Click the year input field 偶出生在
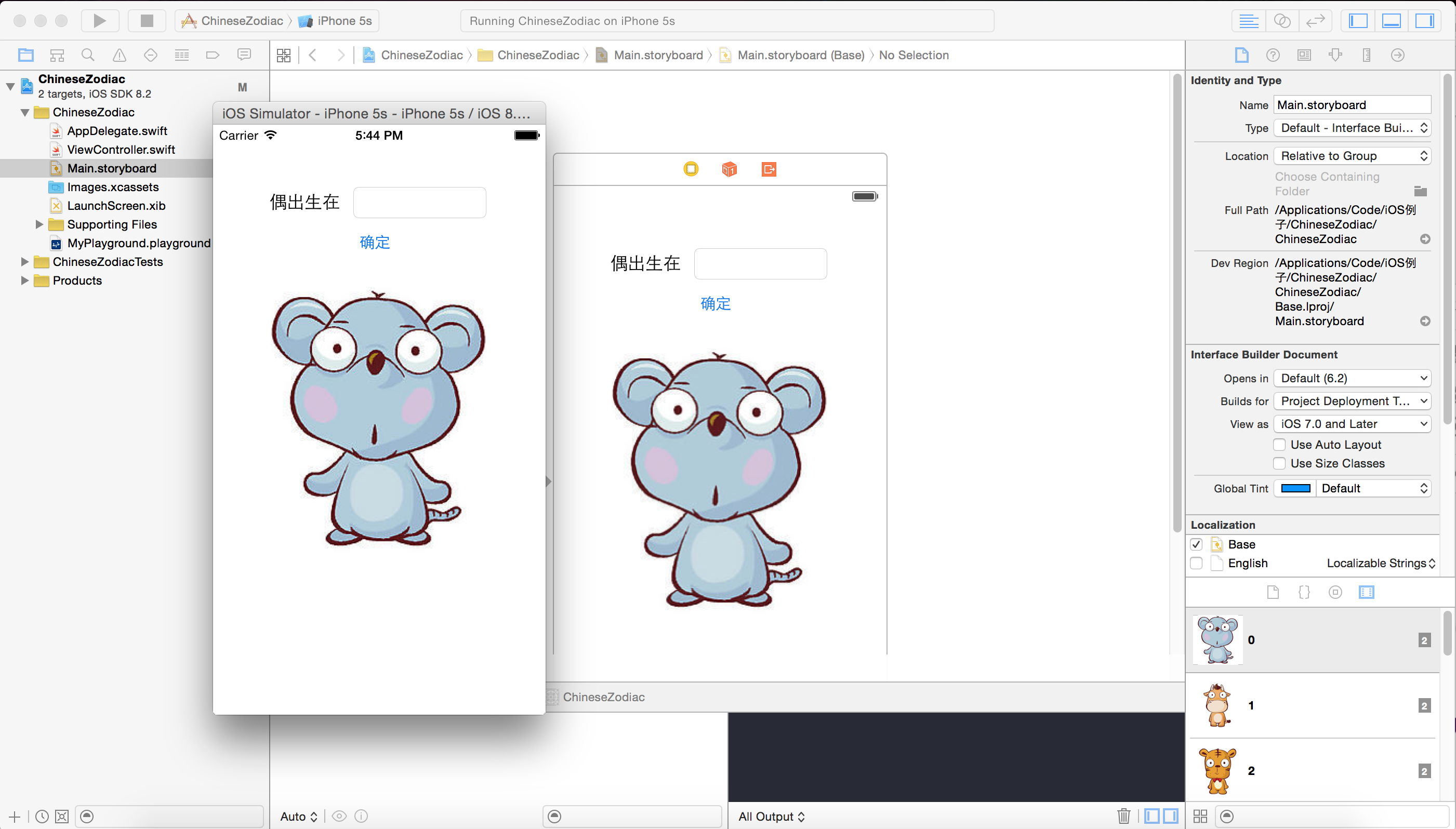Image resolution: width=1456 pixels, height=829 pixels. (x=420, y=202)
